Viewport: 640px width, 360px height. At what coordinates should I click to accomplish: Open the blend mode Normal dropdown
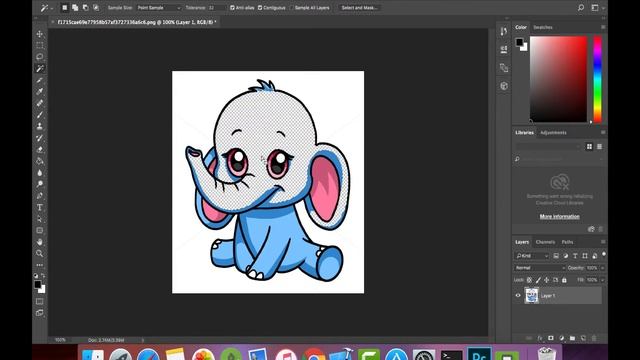540,268
